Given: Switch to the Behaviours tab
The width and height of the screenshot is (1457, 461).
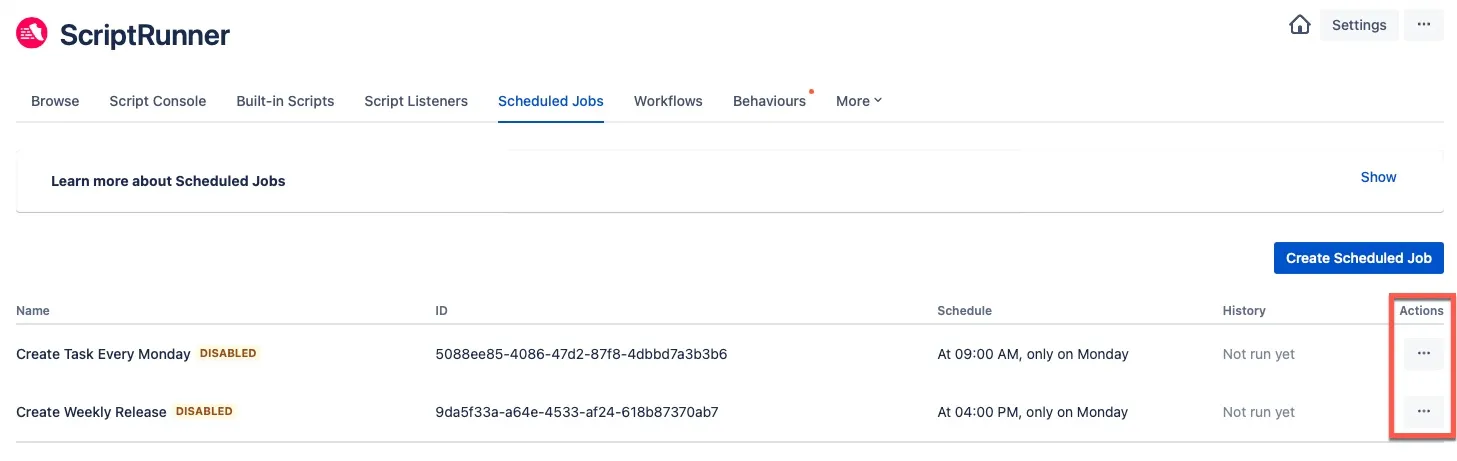Looking at the screenshot, I should click(769, 101).
